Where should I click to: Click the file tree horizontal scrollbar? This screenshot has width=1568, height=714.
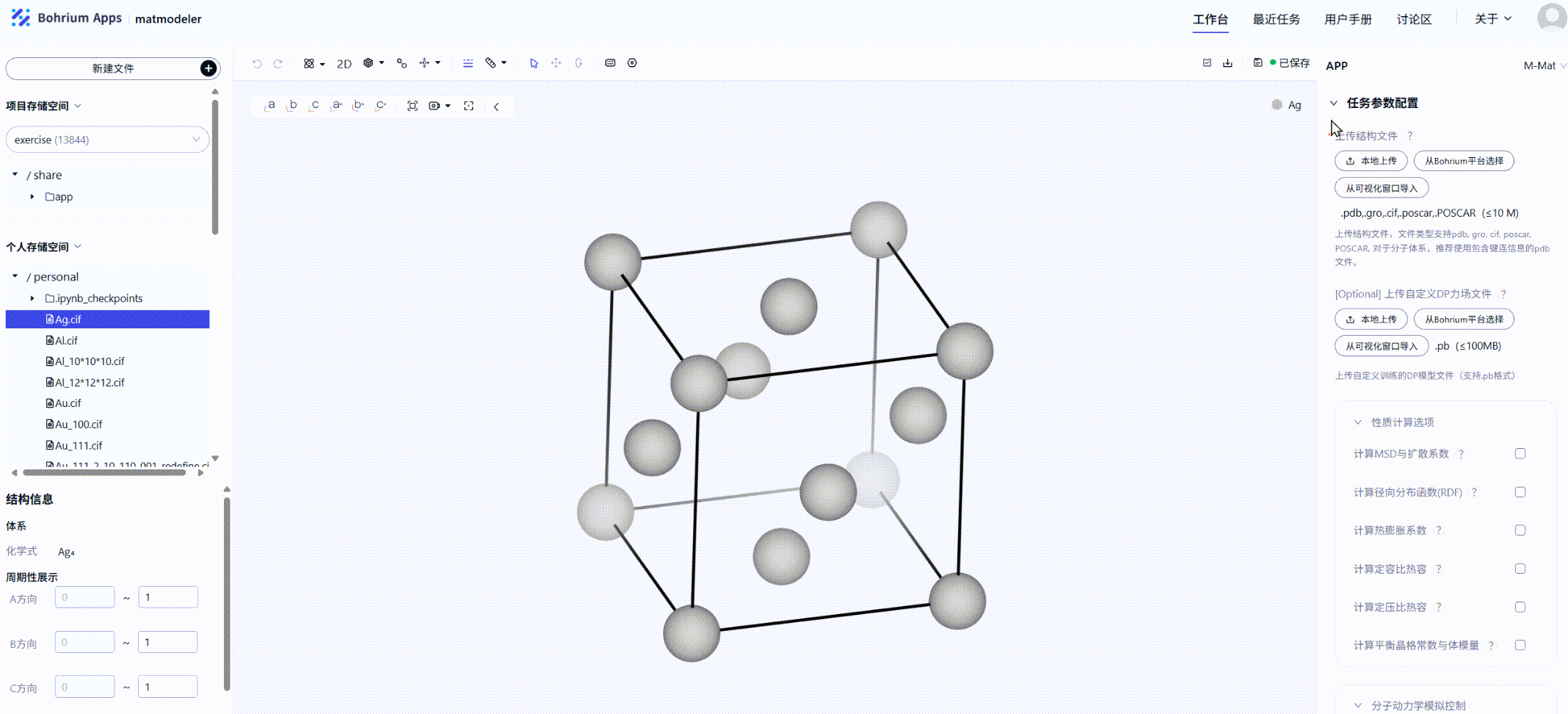104,473
